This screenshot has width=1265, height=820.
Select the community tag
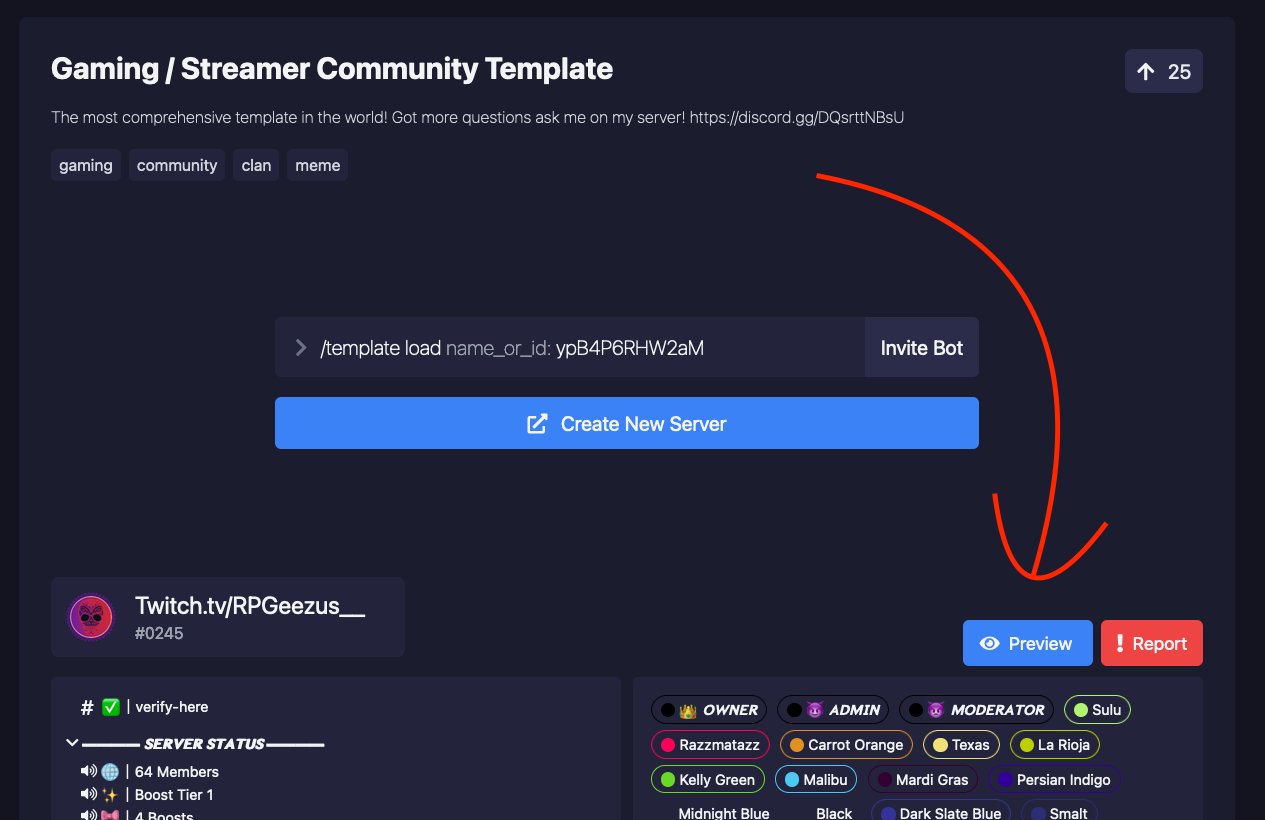click(x=177, y=165)
